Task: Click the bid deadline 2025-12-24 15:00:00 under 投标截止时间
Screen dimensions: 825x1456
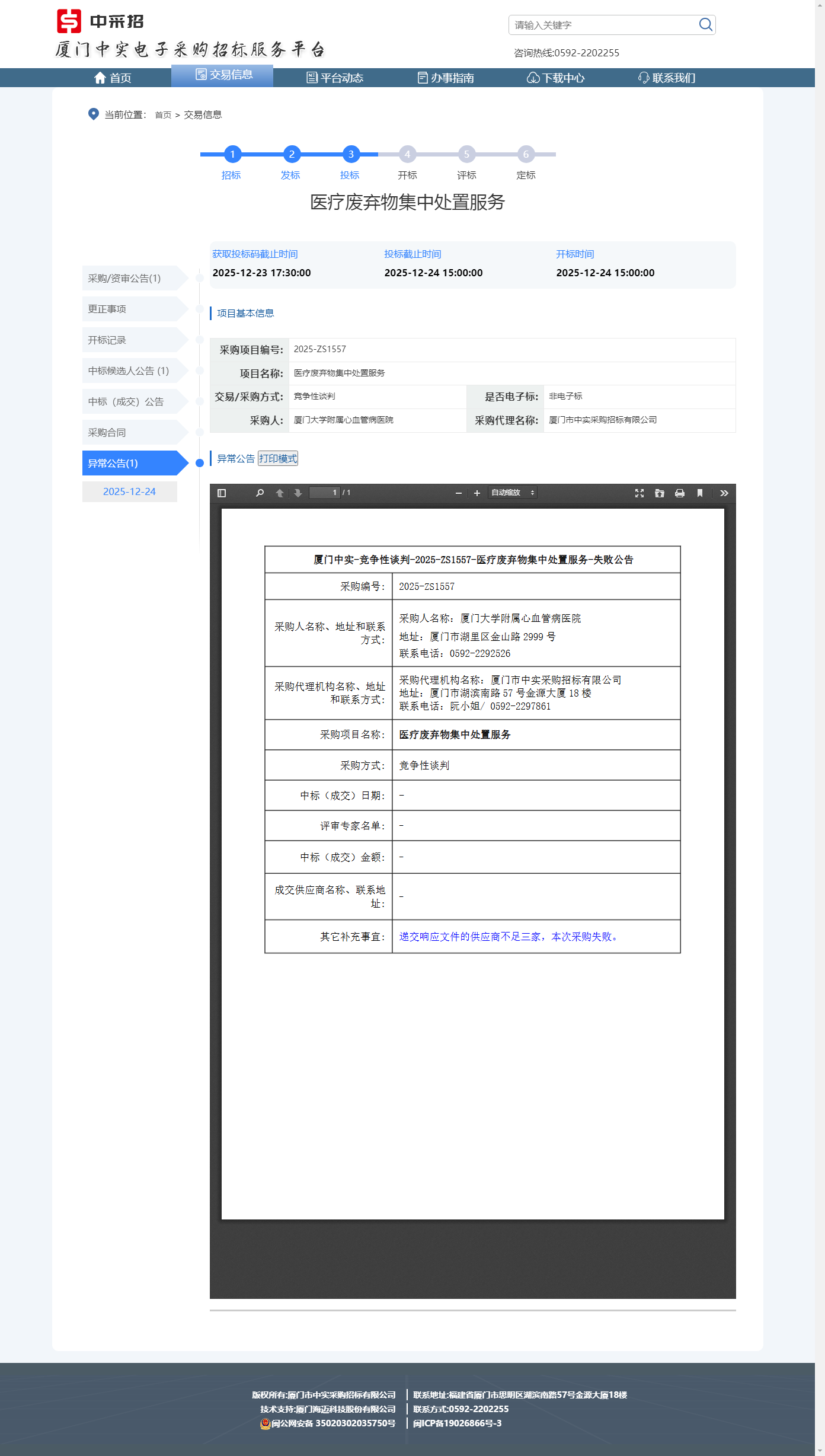Action: pos(433,273)
